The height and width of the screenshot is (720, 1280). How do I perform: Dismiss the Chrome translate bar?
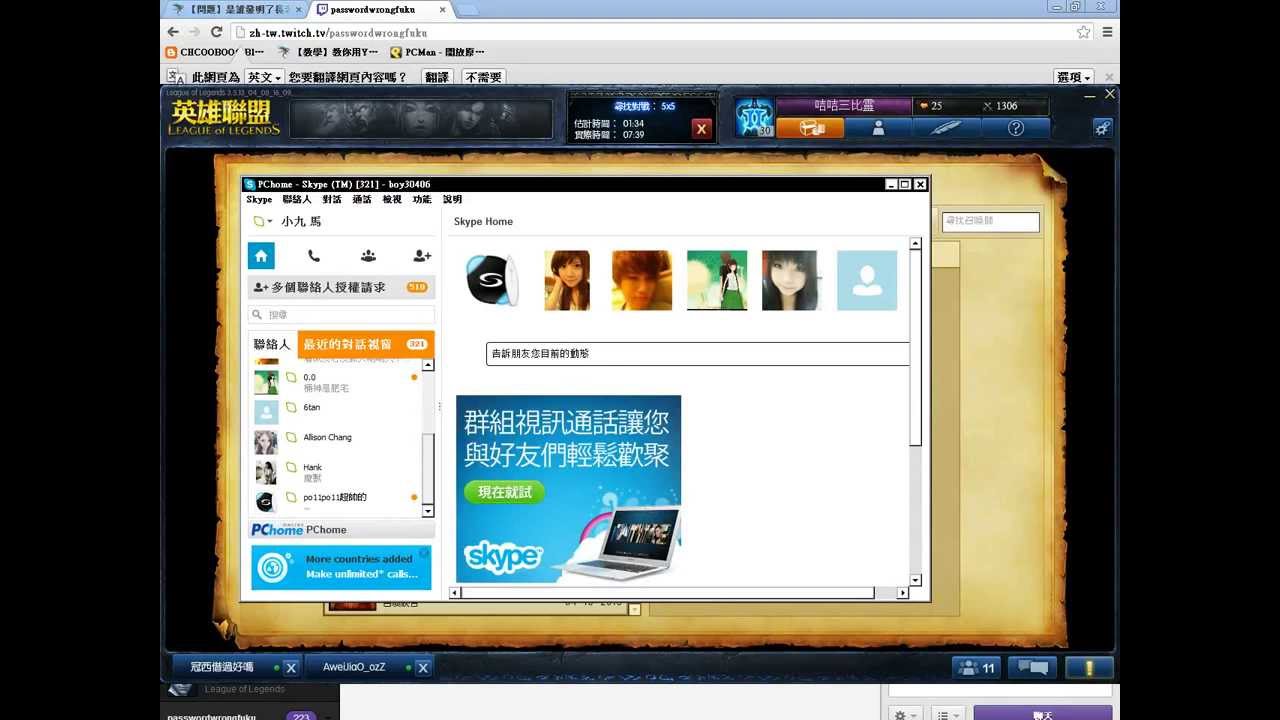[x=1109, y=77]
